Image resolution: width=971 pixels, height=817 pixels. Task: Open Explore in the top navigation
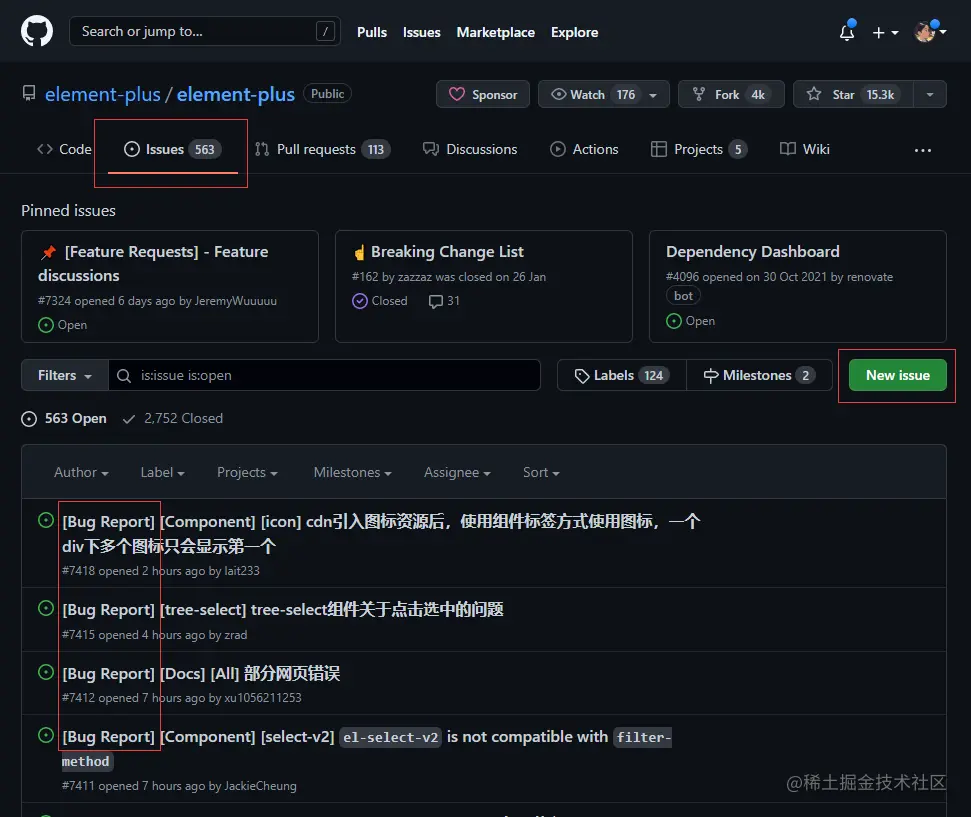click(575, 32)
